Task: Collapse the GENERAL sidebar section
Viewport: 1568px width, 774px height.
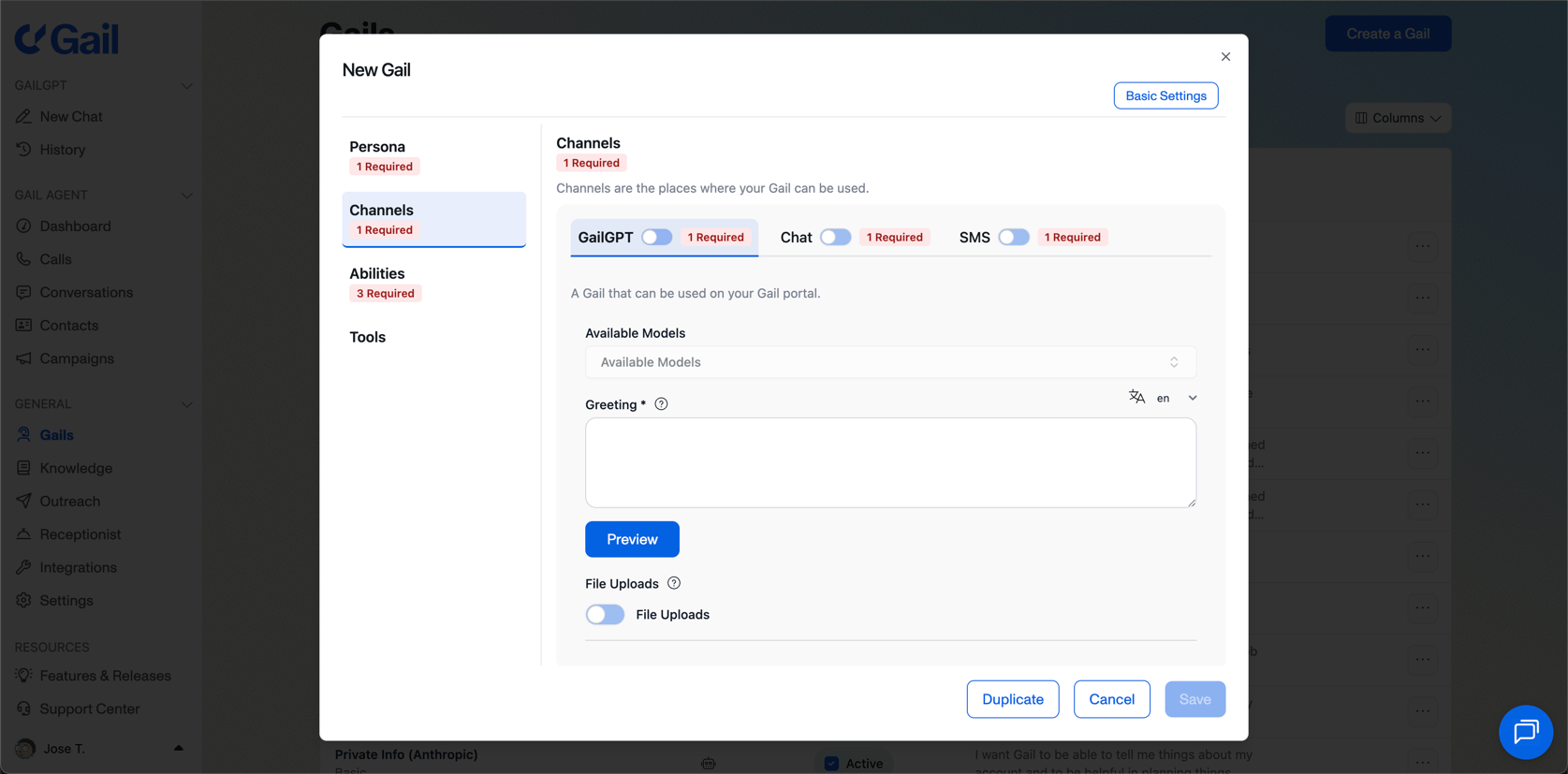Action: coord(186,404)
